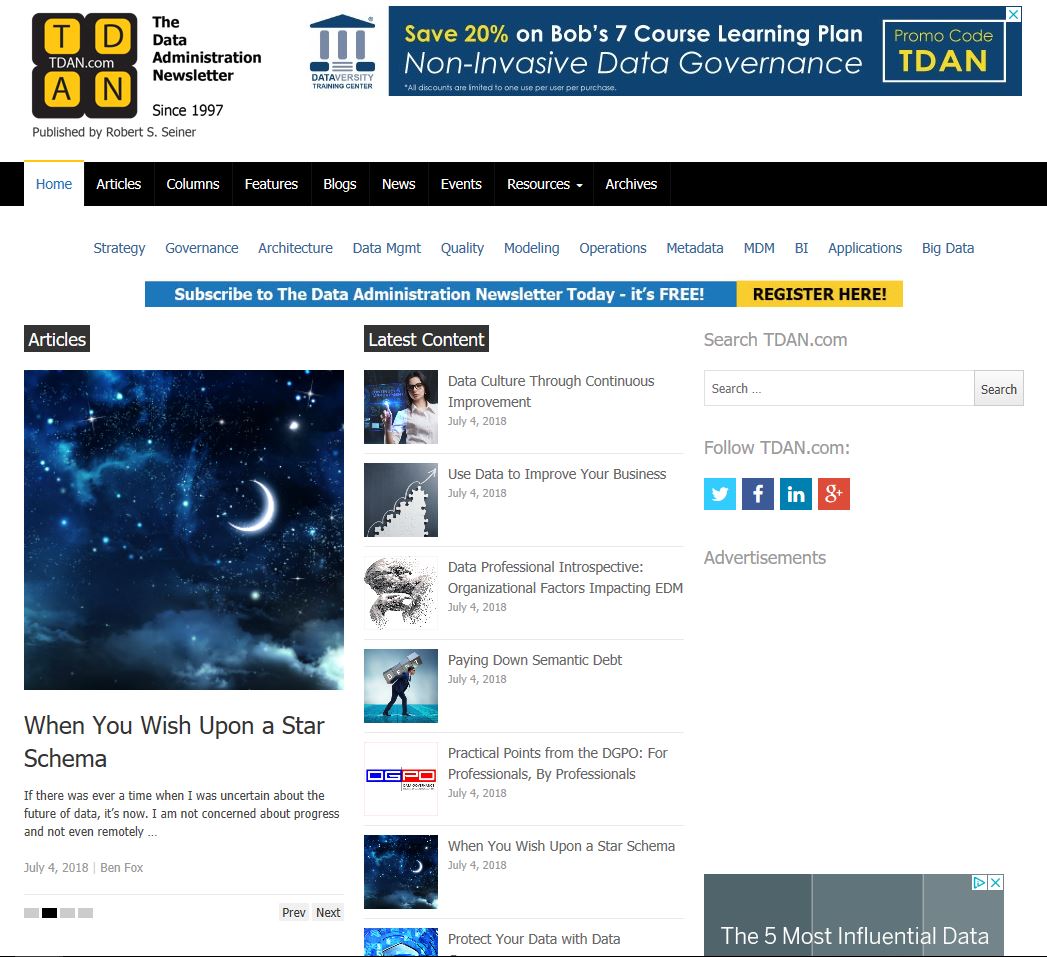Click the author name Ben Fox

pyautogui.click(x=122, y=868)
